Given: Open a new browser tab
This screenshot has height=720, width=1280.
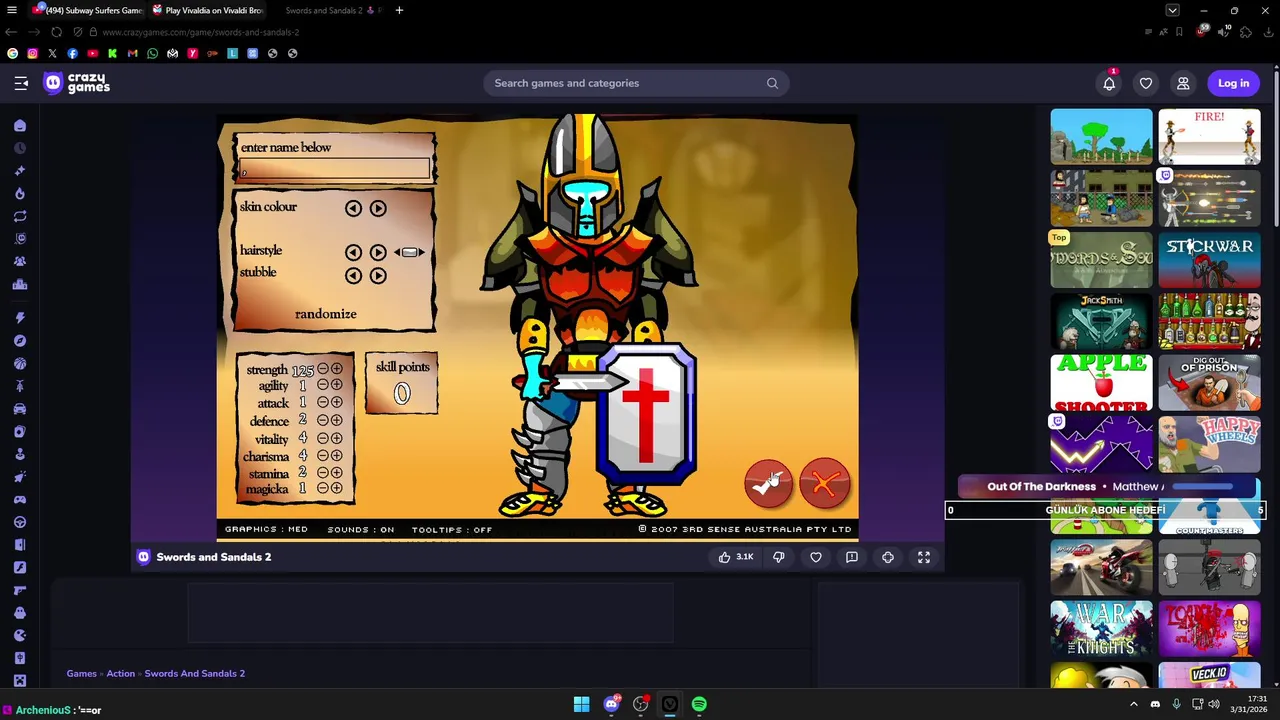Looking at the screenshot, I should point(399,10).
